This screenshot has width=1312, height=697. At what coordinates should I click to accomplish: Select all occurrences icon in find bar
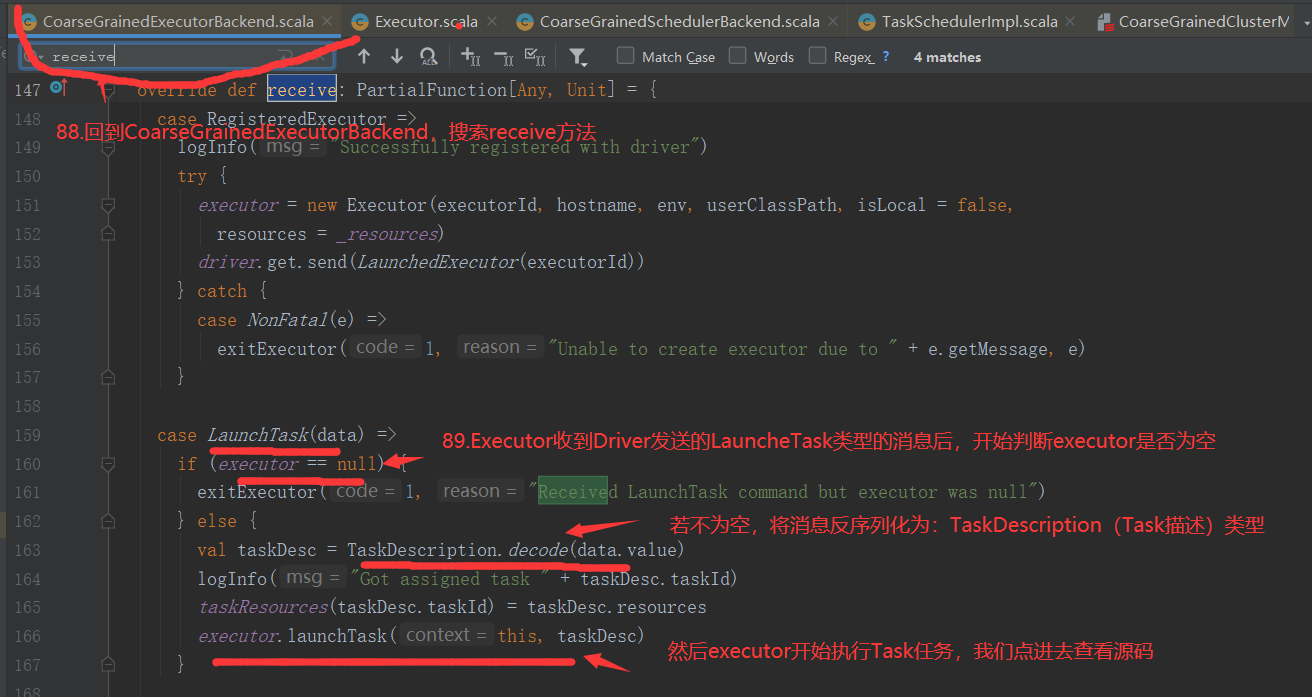tap(535, 57)
